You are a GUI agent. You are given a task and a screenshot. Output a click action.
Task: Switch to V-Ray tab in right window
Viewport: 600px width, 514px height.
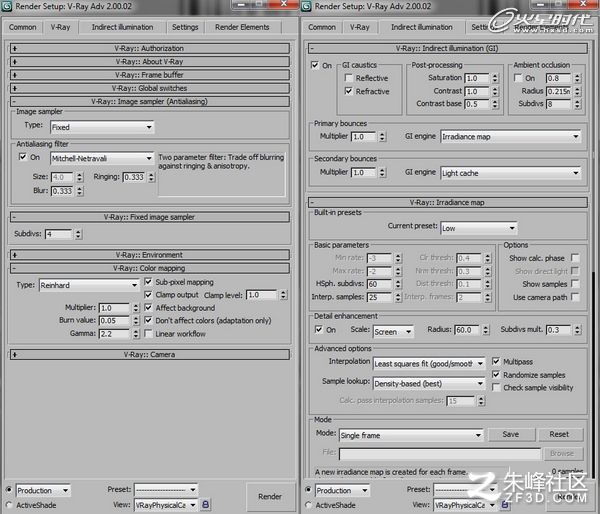[x=360, y=27]
